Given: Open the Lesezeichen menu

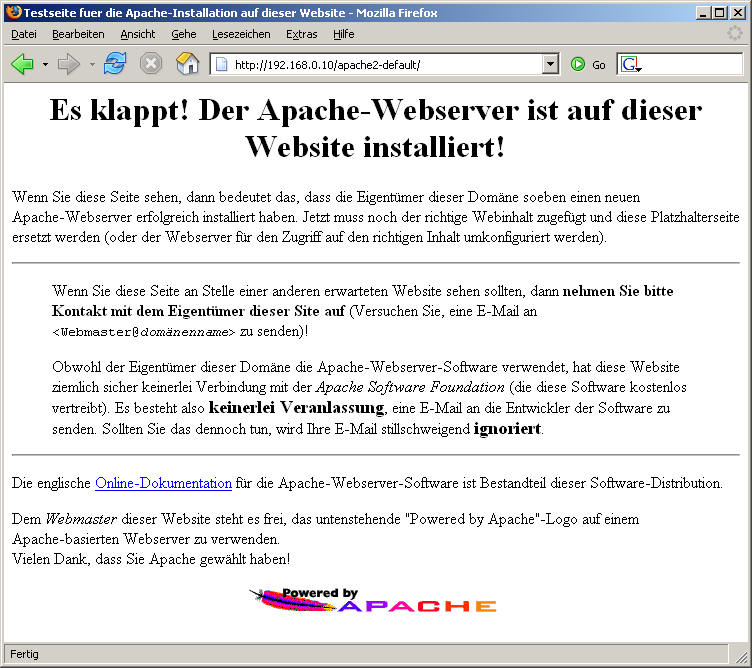Looking at the screenshot, I should (240, 34).
